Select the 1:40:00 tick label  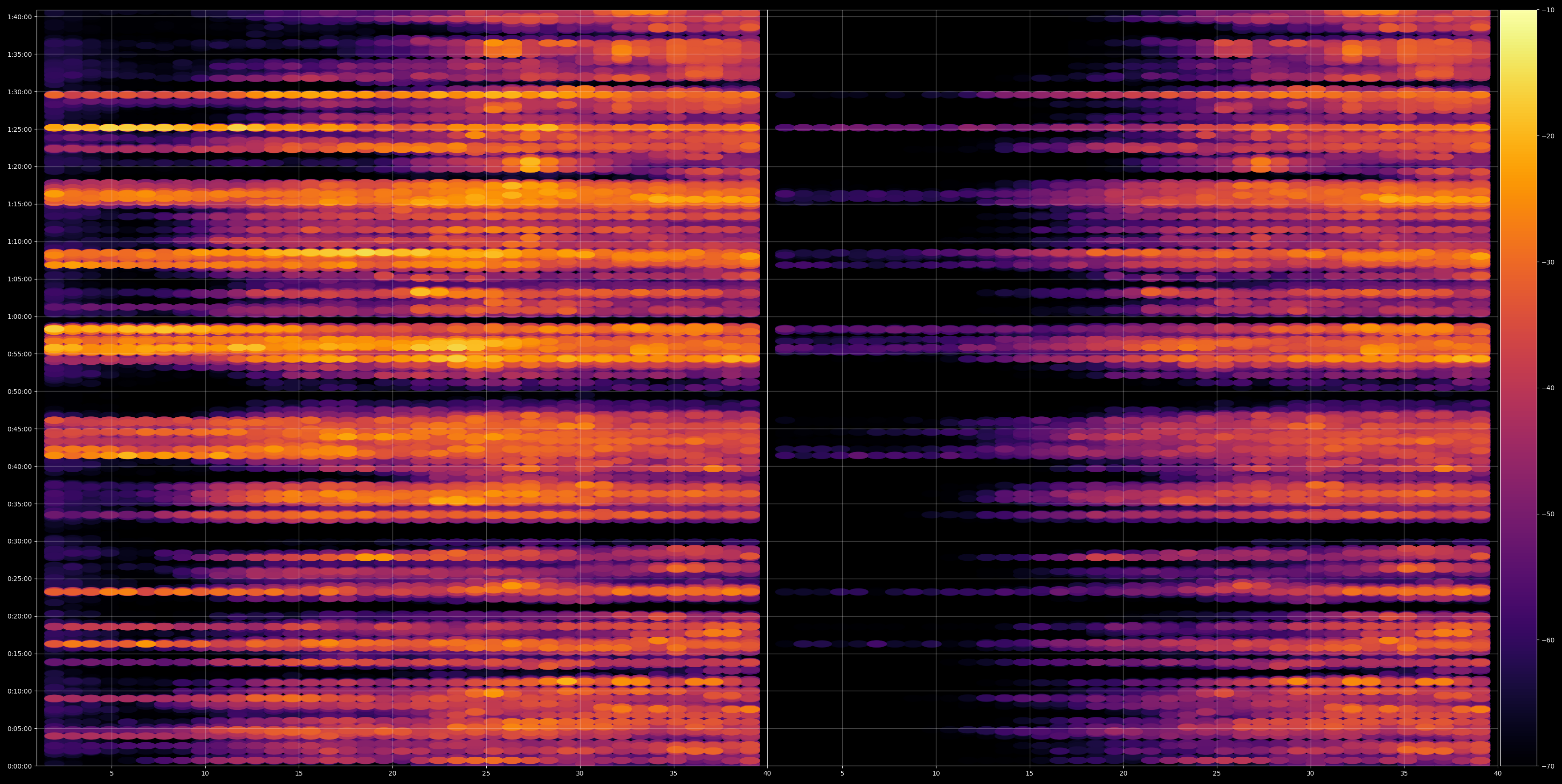click(x=19, y=17)
